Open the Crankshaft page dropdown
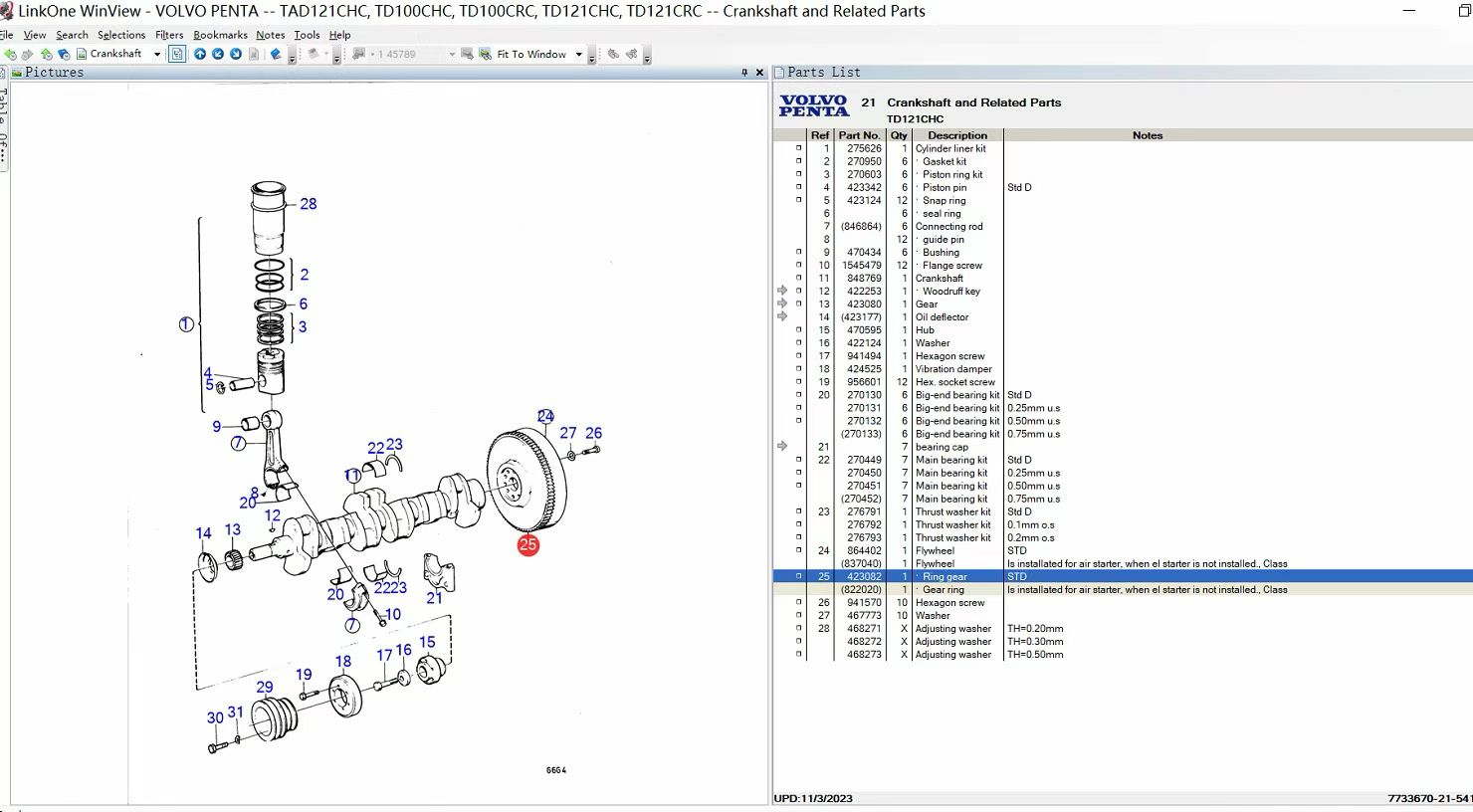Image resolution: width=1473 pixels, height=812 pixels. 157,55
